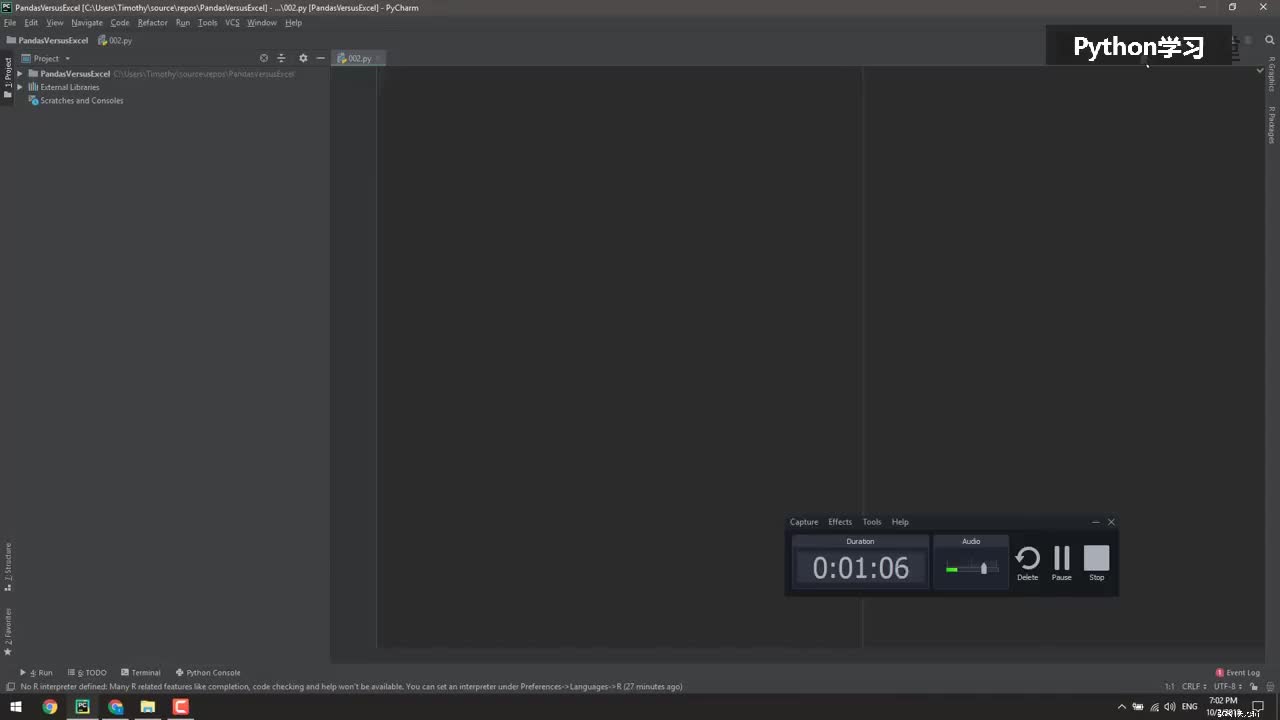Click the tool window quick-access icon in status bar
Image resolution: width=1280 pixels, height=720 pixels.
(x=10, y=687)
